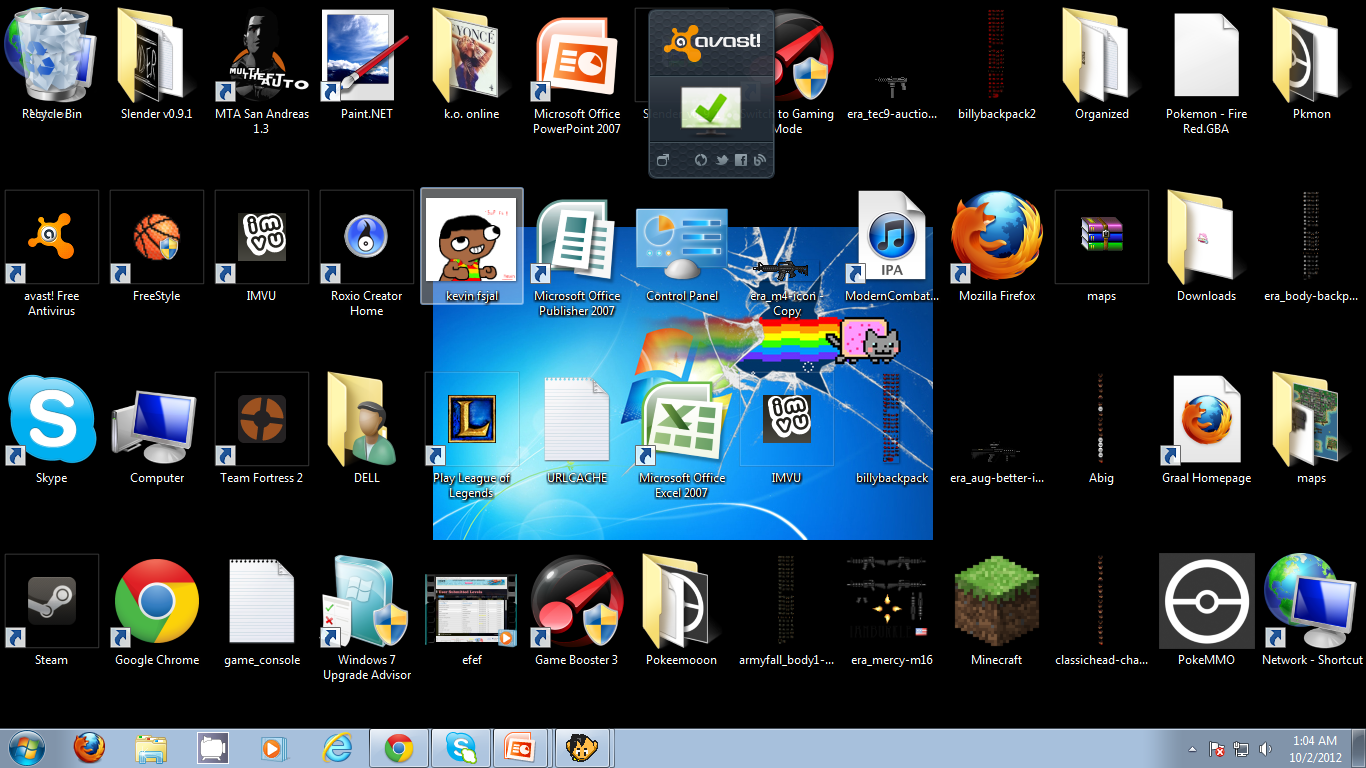This screenshot has width=1366, height=768.
Task: Switch to Chrome on the taskbar
Action: (399, 748)
